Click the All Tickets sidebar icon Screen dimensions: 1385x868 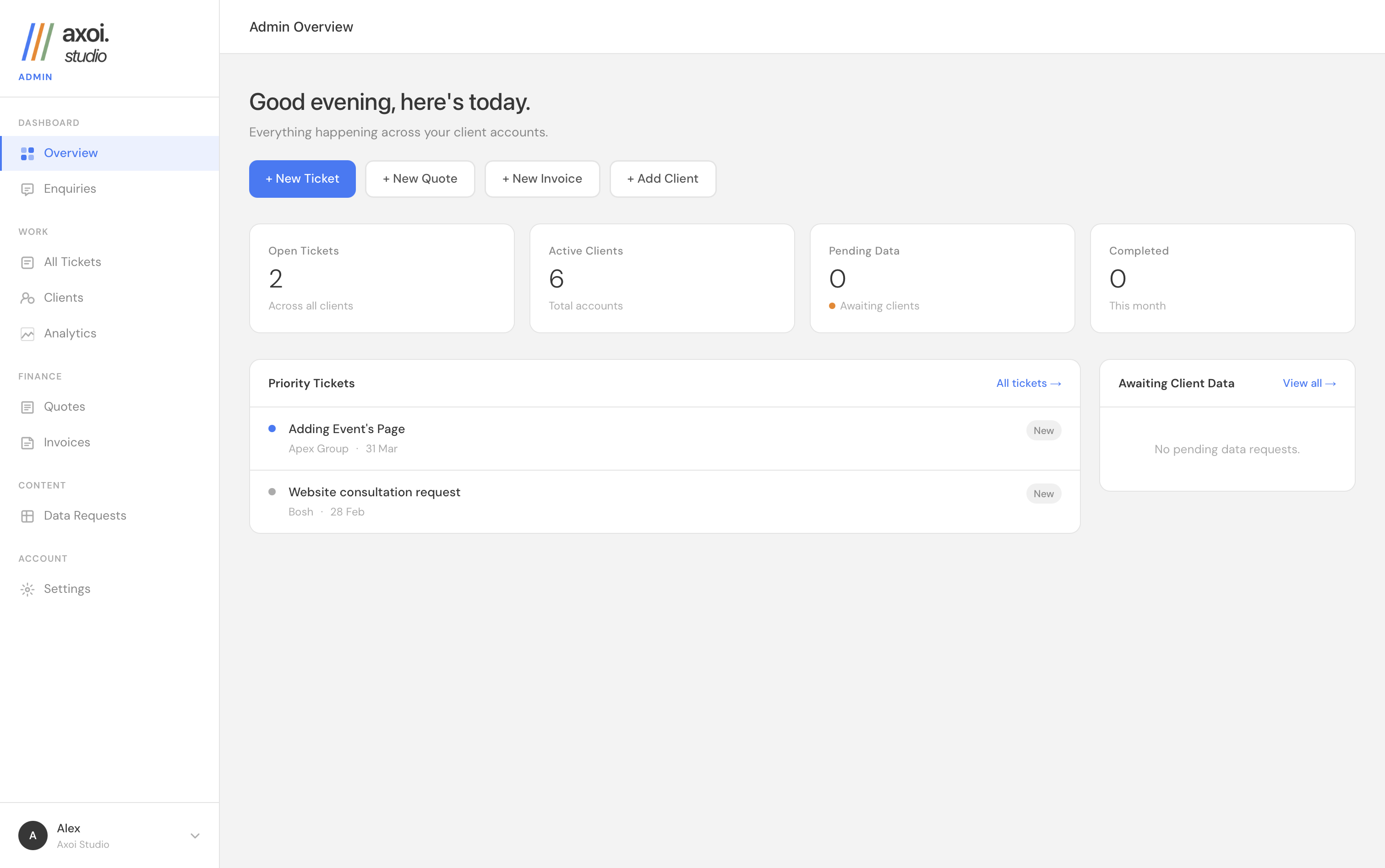(27, 262)
